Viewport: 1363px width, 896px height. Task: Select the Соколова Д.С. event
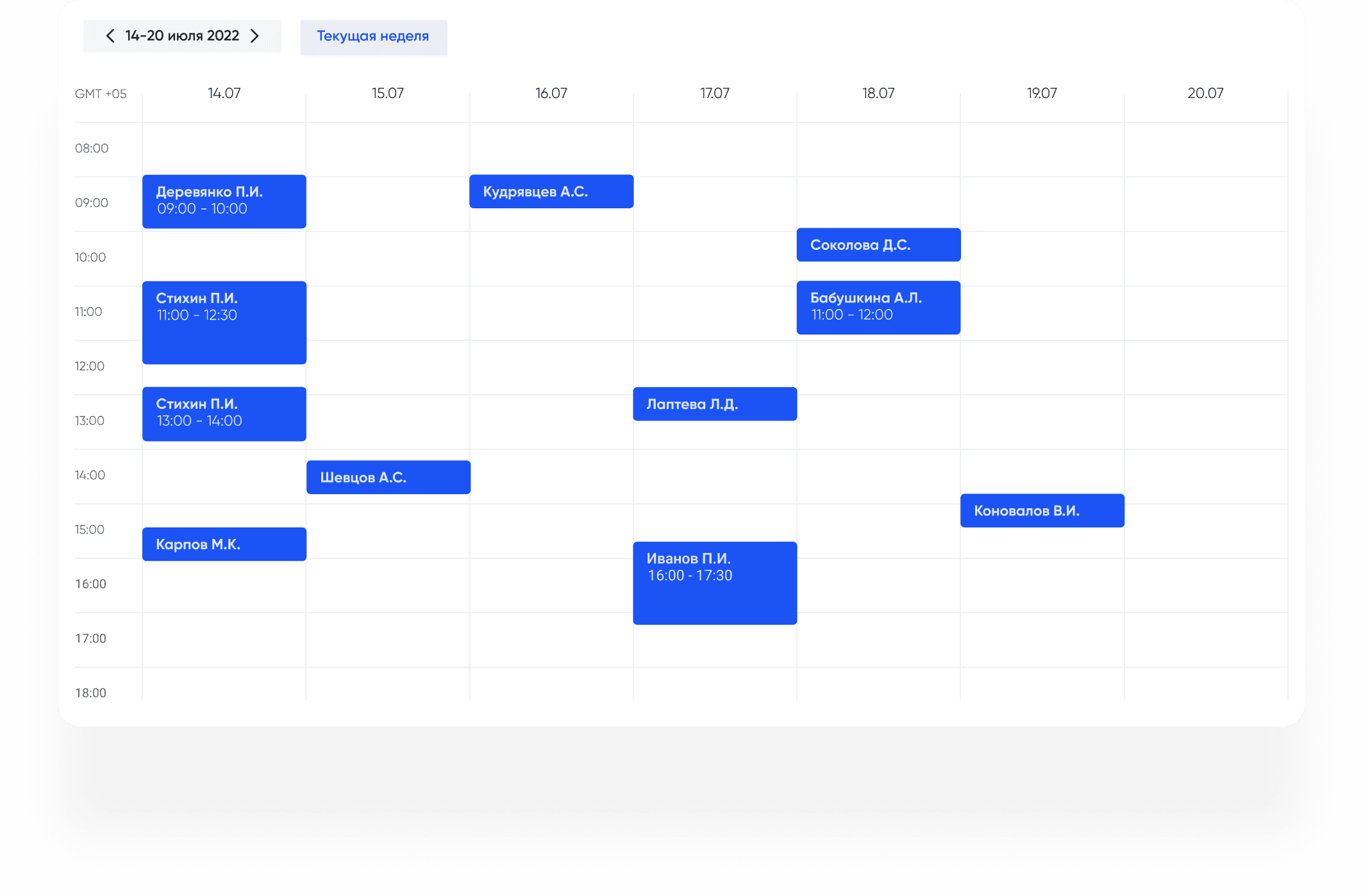pyautogui.click(x=878, y=245)
